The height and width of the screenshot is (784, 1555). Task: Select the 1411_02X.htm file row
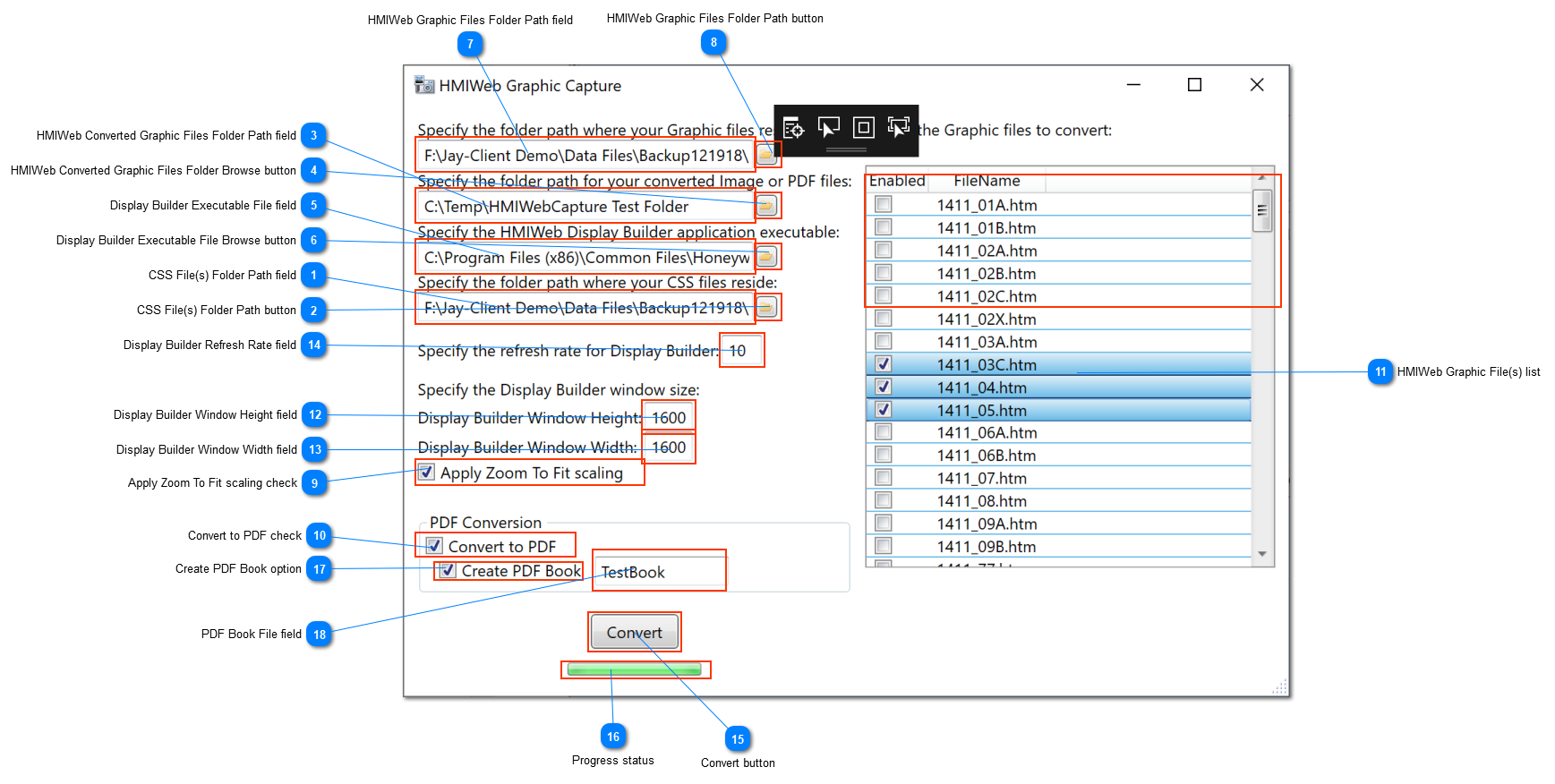pyautogui.click(x=1058, y=319)
